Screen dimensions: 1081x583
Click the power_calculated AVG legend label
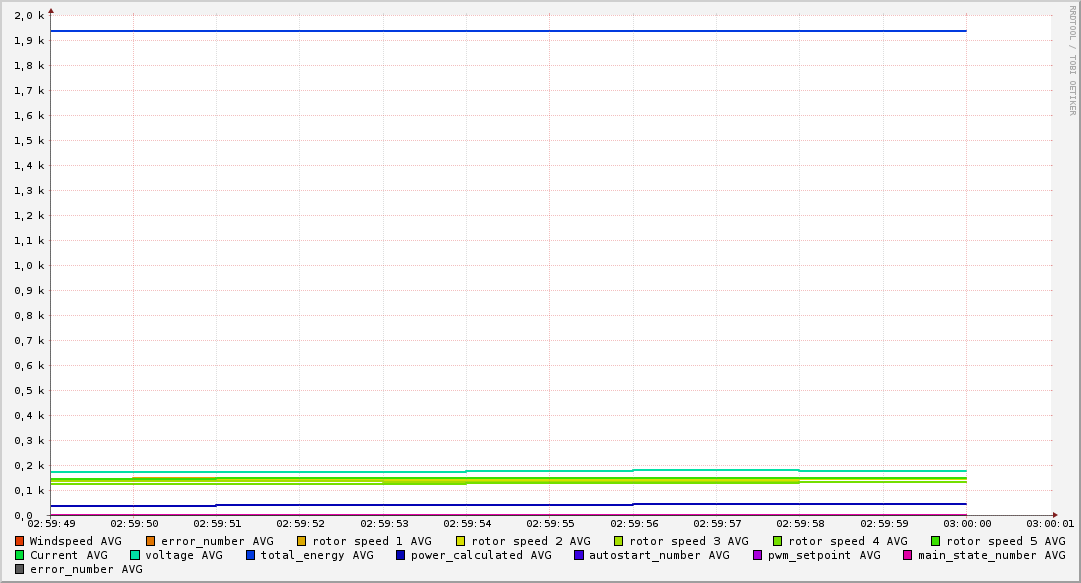[480, 555]
